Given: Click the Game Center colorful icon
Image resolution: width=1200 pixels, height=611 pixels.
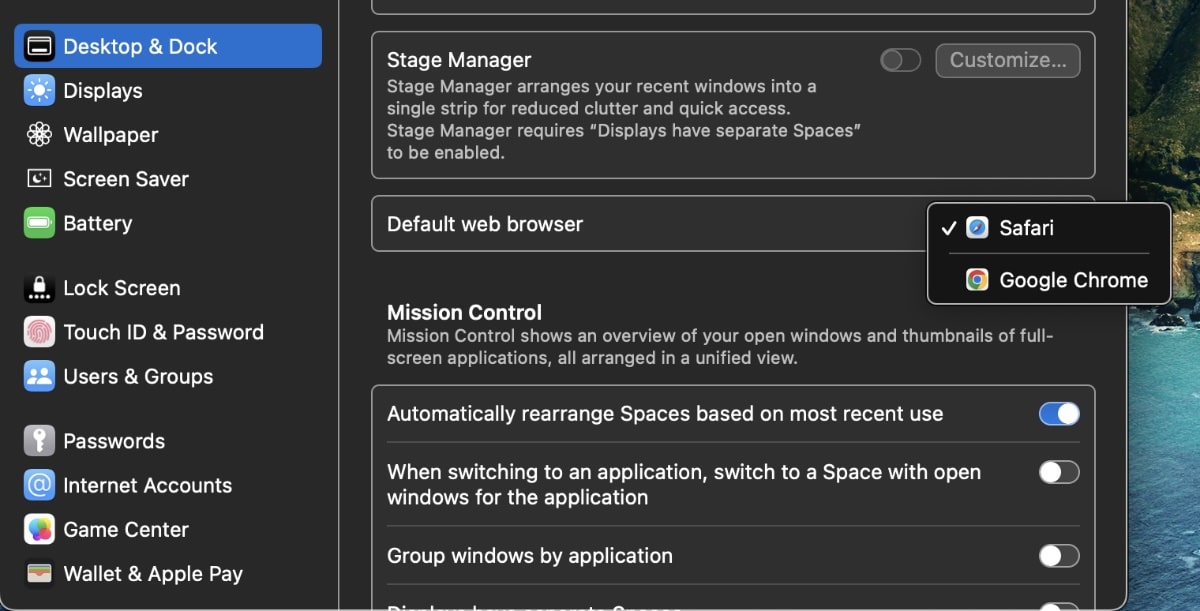Looking at the screenshot, I should coord(40,530).
